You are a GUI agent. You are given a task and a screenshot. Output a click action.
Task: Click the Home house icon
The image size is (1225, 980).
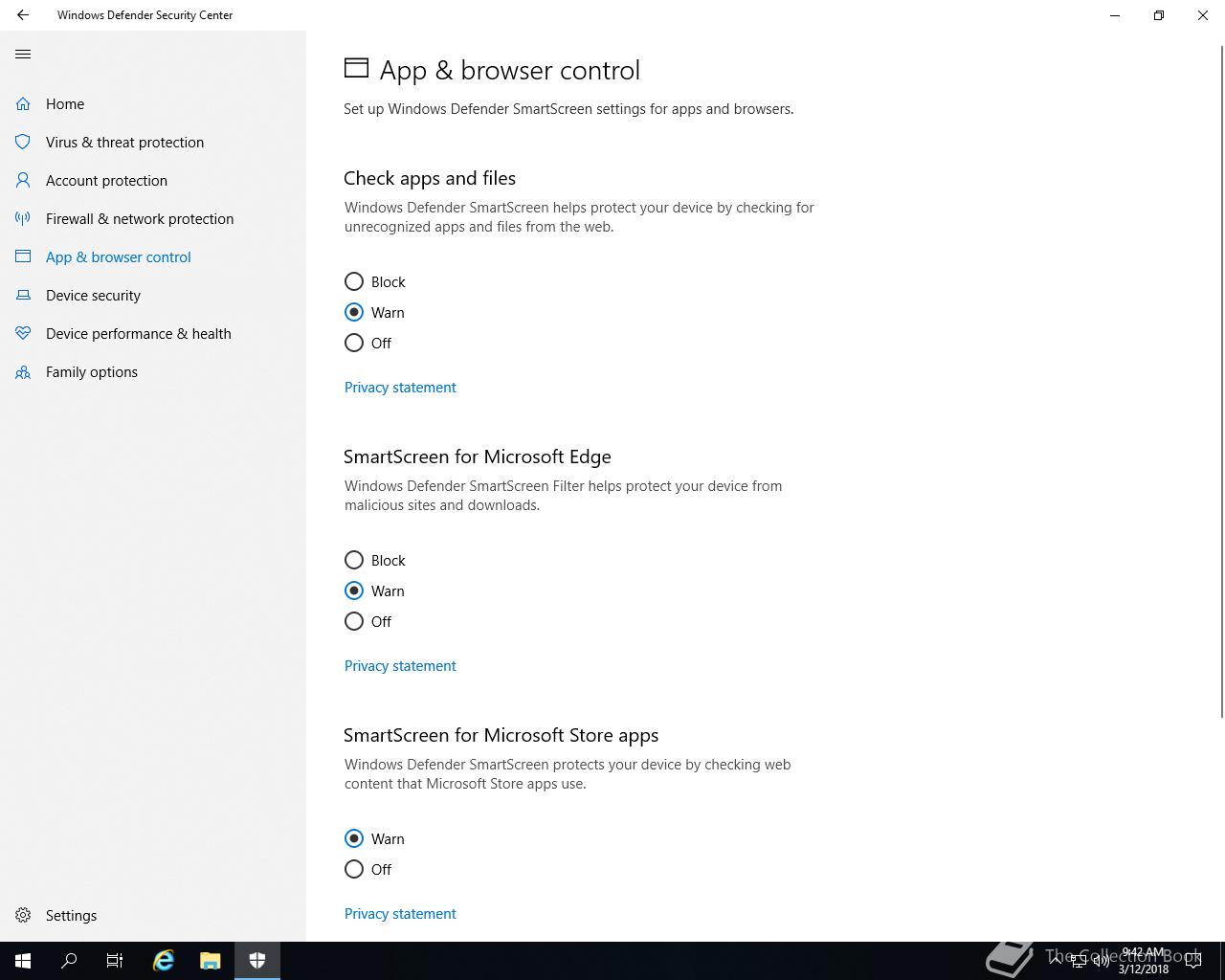click(23, 103)
